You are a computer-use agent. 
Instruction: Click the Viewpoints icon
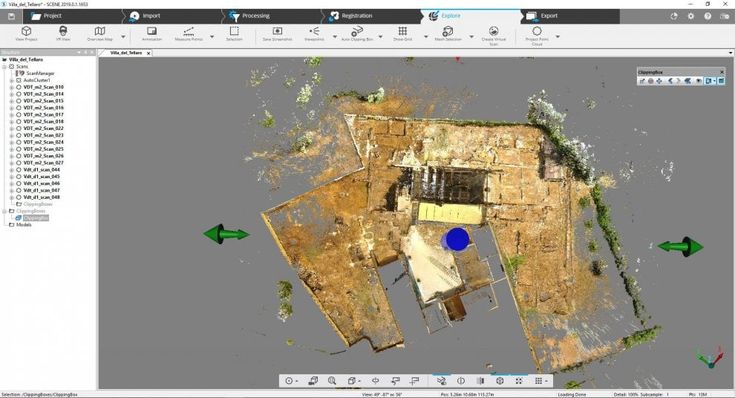[314, 31]
